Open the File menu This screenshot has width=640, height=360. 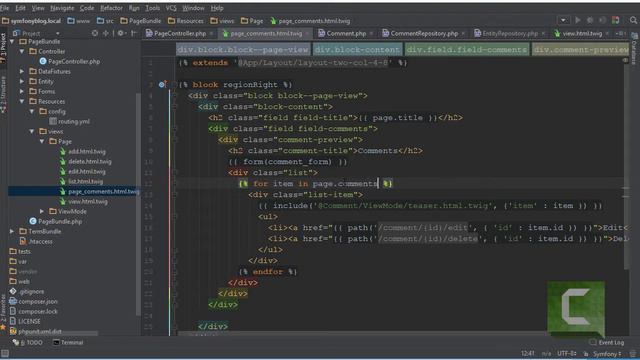(x=5, y=8)
